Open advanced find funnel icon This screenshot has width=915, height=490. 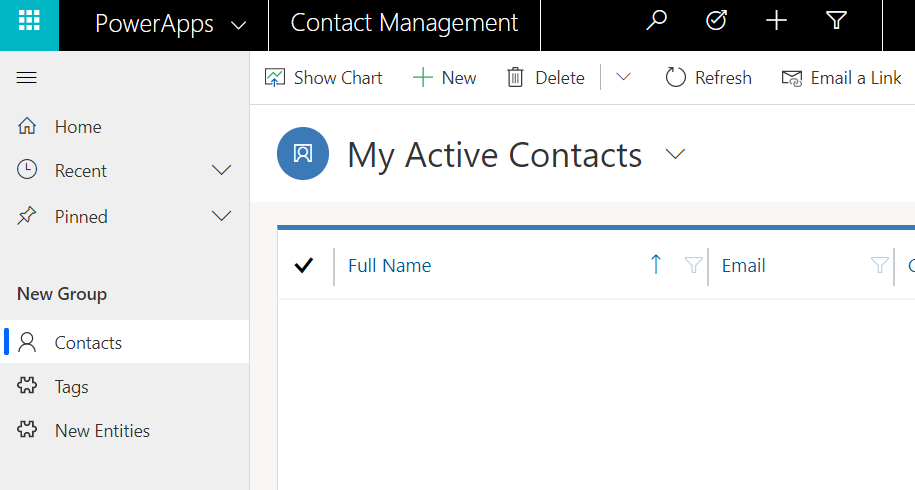[836, 21]
